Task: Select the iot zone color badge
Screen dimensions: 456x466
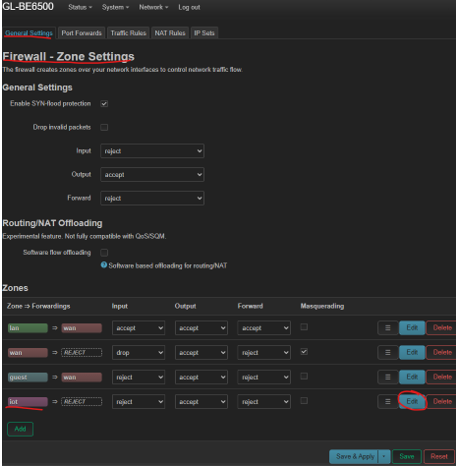Action: (28, 402)
